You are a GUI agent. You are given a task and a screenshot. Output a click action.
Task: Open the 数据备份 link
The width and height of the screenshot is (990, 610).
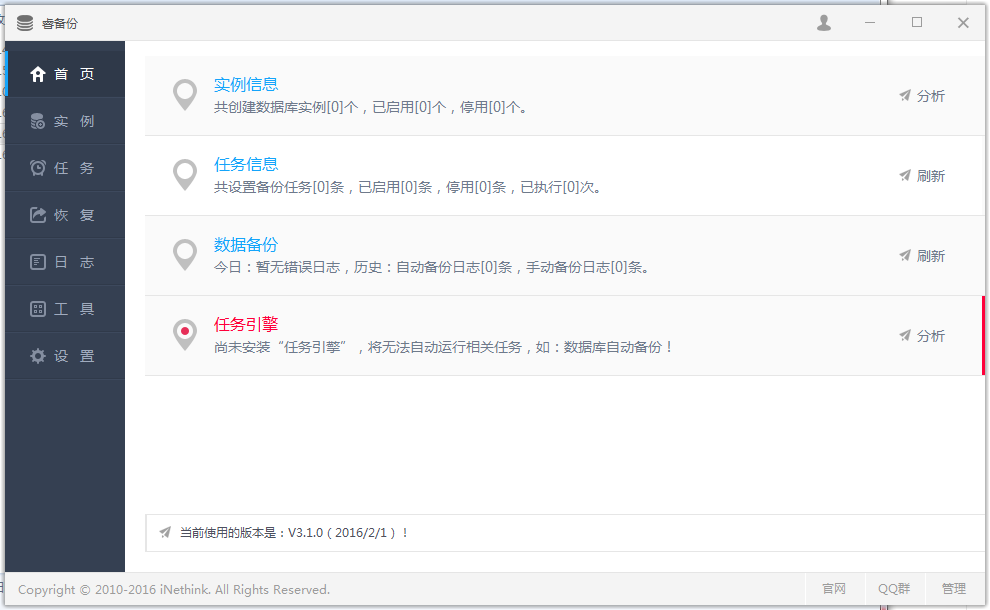[246, 243]
